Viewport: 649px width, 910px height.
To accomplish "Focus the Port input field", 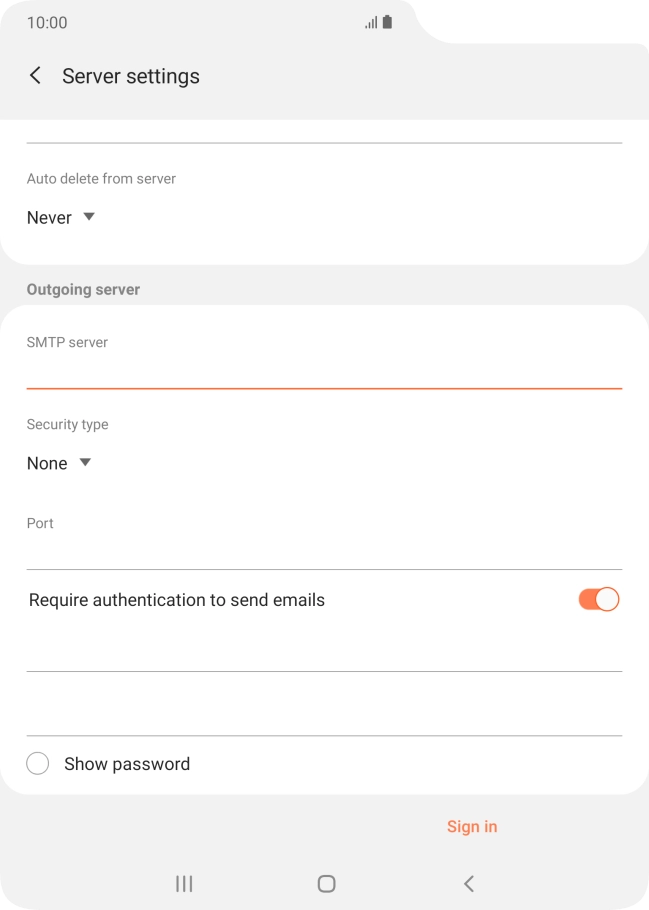I will tap(324, 548).
